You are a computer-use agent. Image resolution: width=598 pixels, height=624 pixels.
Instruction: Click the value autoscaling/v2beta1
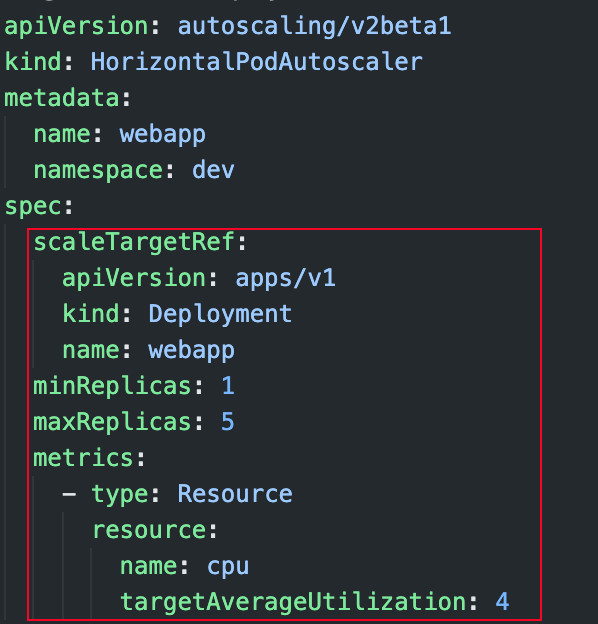(x=314, y=26)
